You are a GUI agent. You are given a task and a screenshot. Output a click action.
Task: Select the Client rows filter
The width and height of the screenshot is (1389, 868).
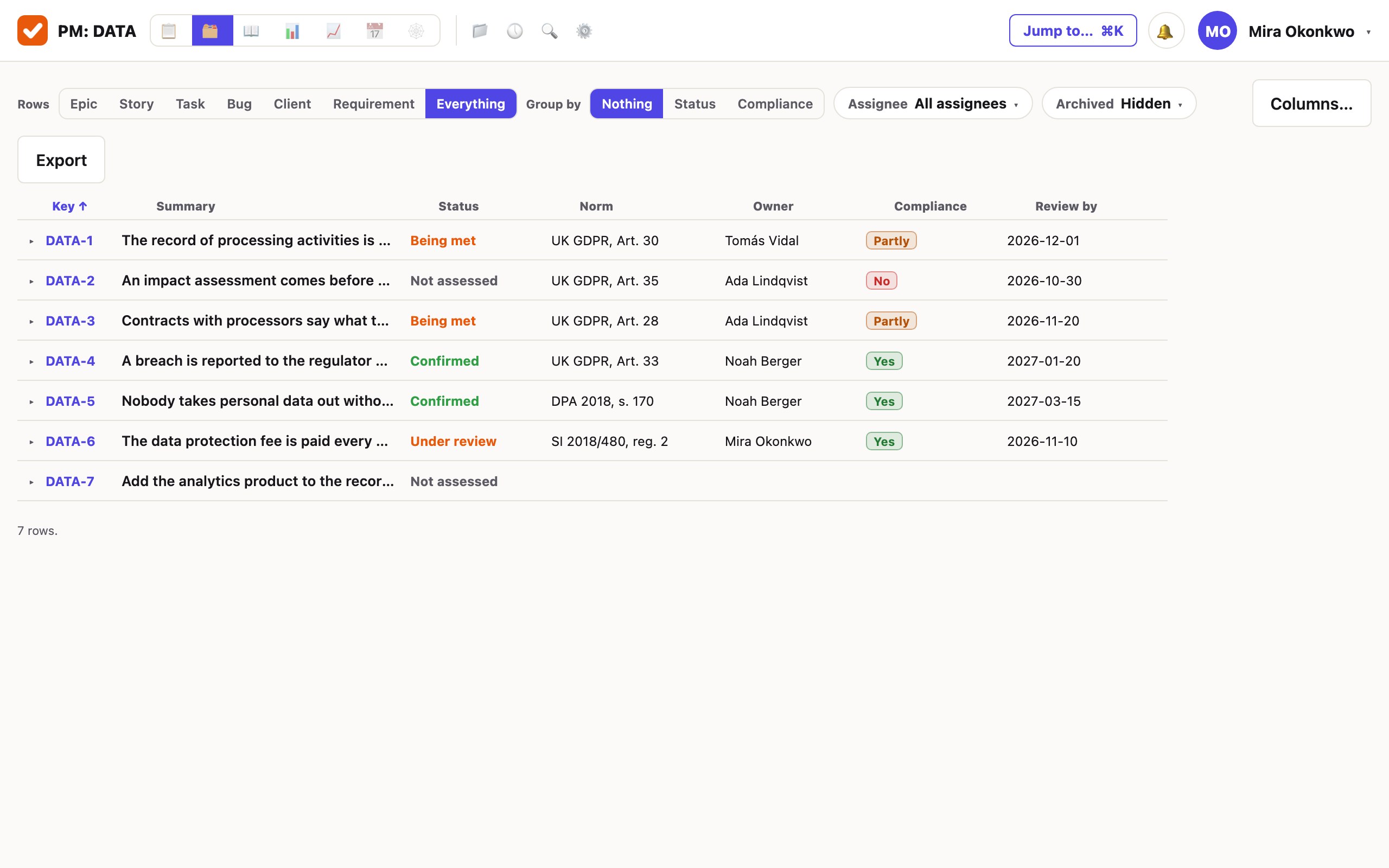tap(292, 104)
